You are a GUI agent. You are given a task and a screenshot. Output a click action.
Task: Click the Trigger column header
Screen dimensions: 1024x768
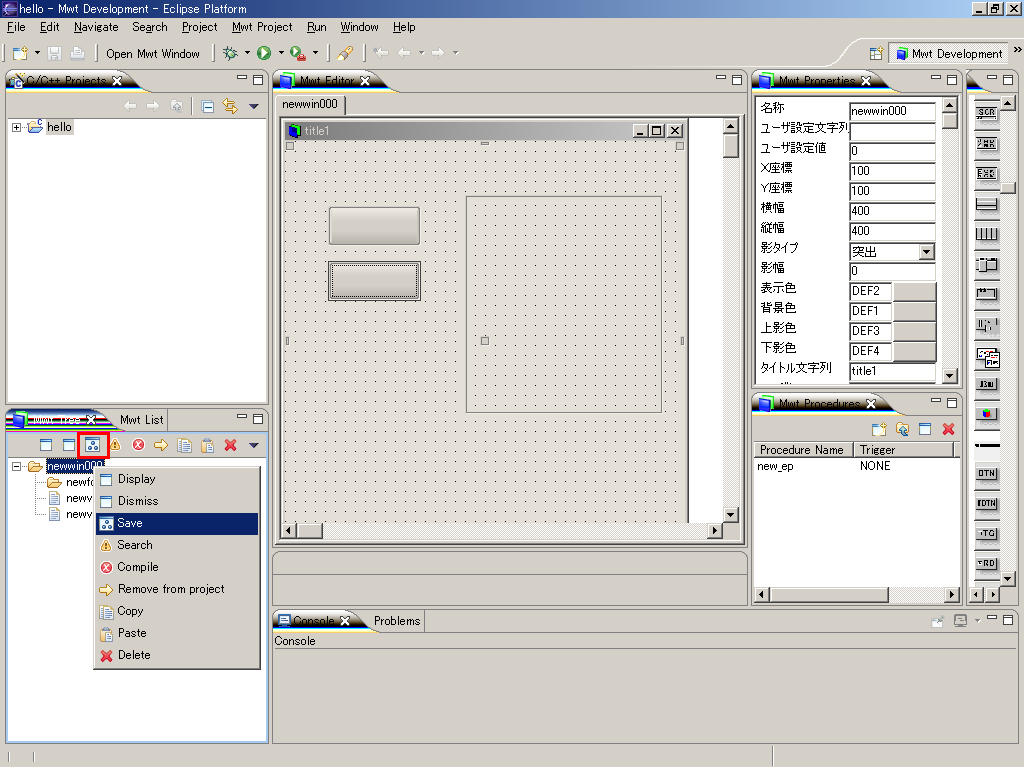point(904,450)
